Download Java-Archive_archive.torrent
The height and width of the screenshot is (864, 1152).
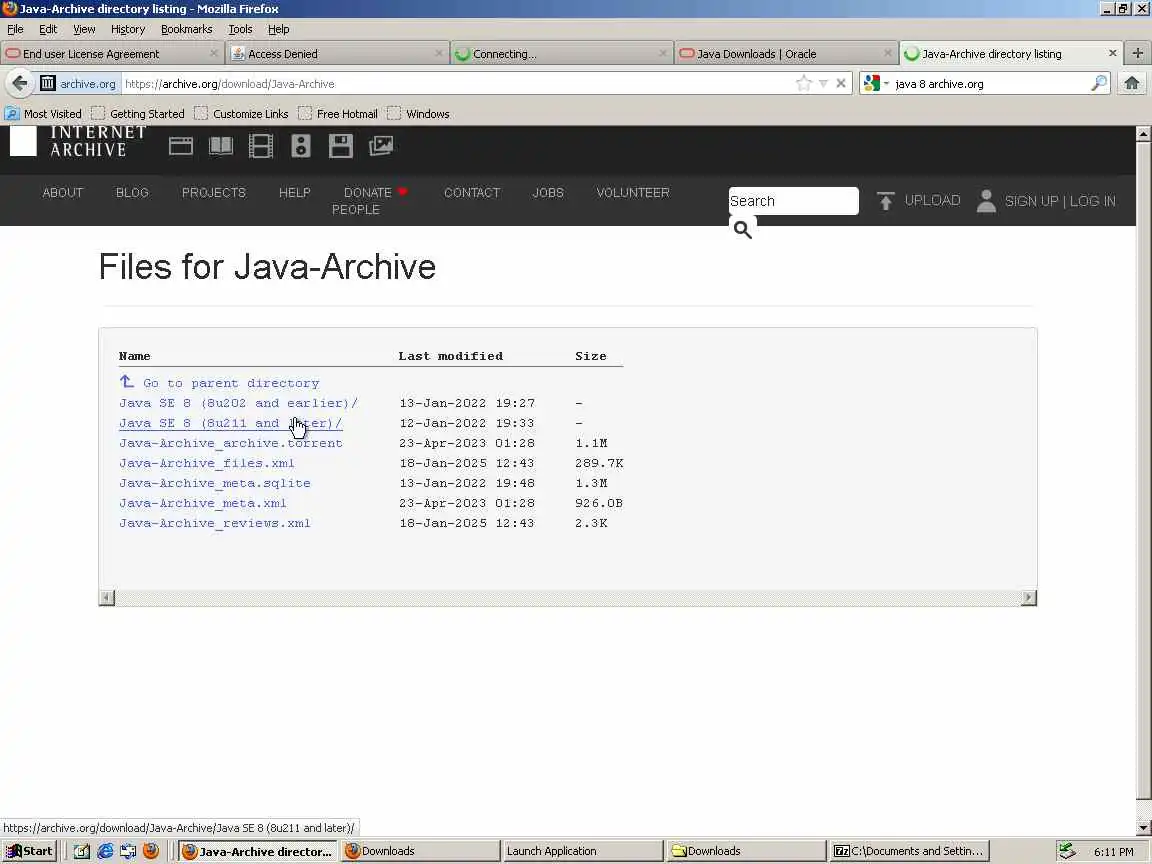[x=231, y=443]
